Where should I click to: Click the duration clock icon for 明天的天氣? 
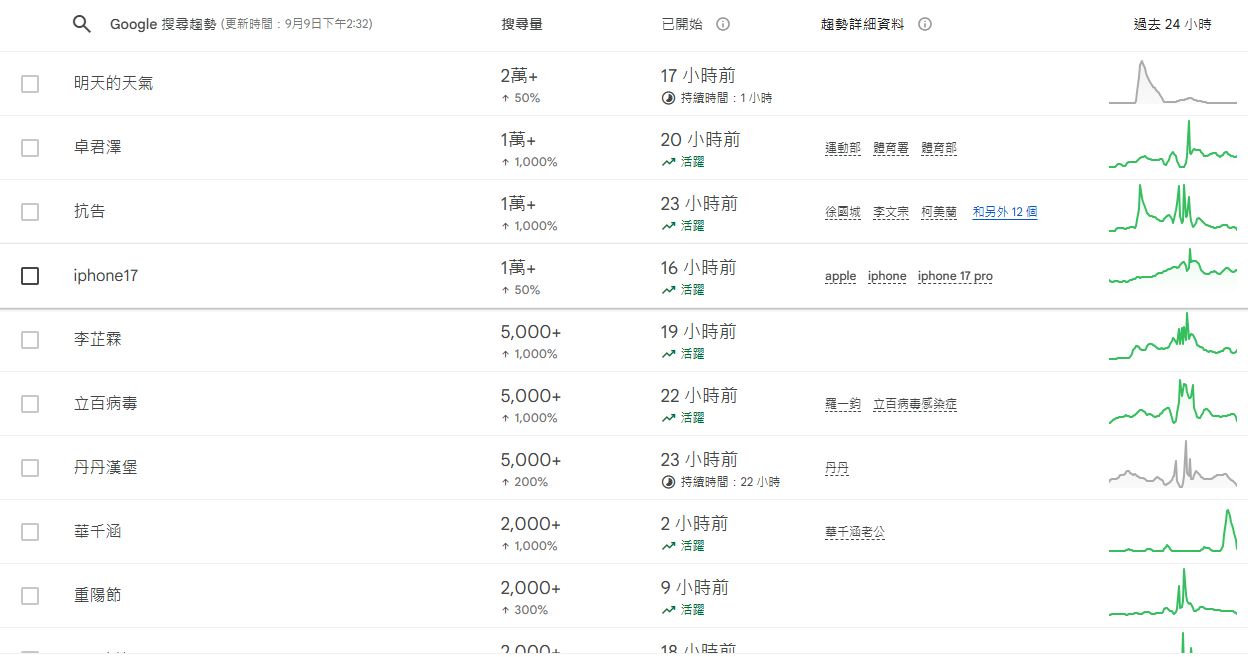[668, 98]
